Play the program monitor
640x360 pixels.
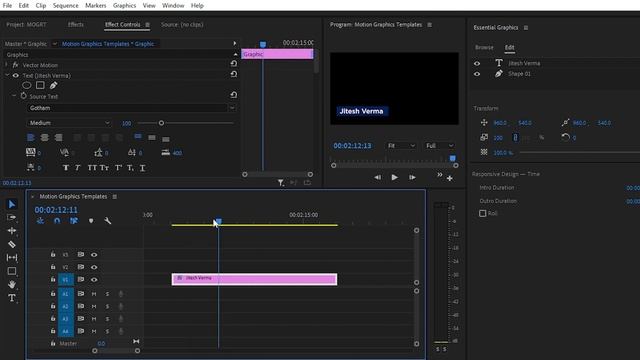[x=394, y=177]
